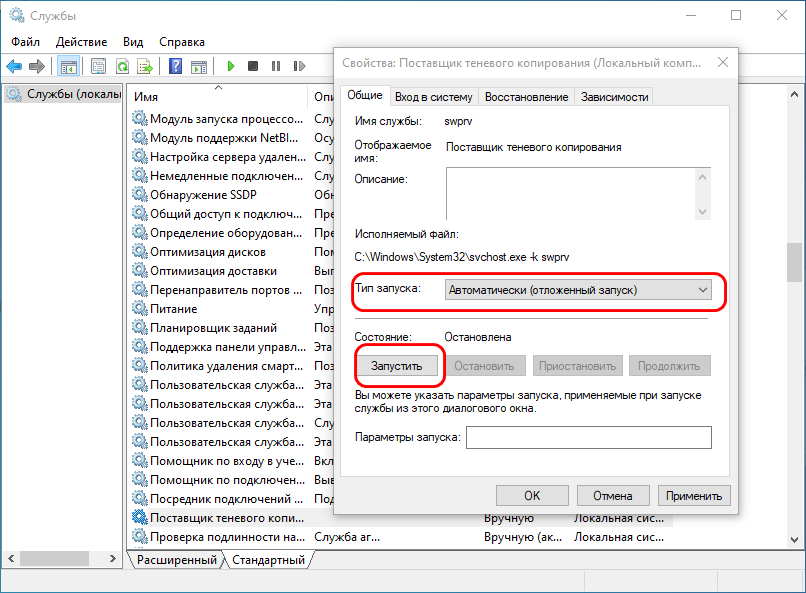Viewport: 806px width, 593px height.
Task: Open the Зависимости tab
Action: [614, 96]
